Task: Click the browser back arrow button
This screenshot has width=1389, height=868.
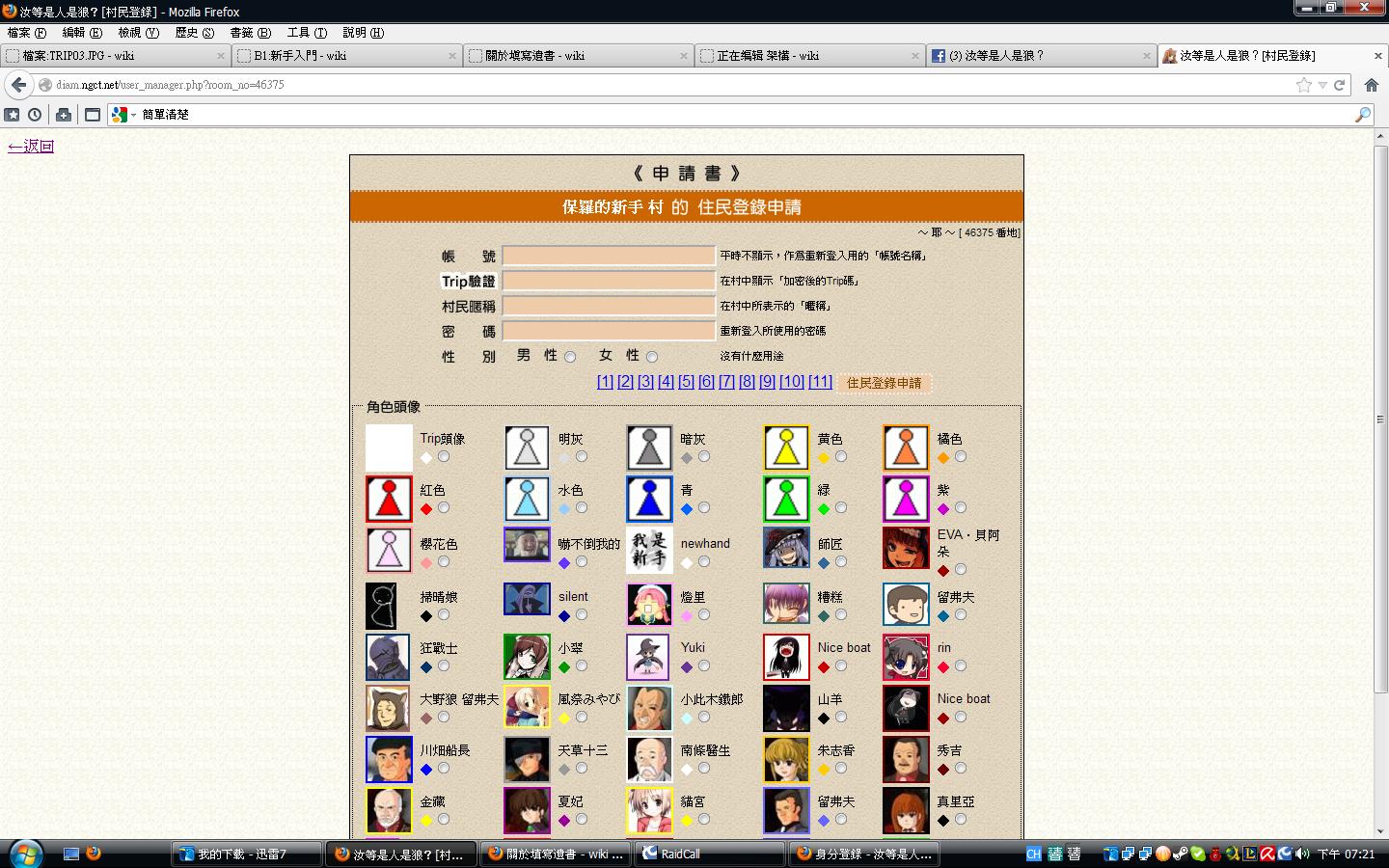Action: point(18,85)
